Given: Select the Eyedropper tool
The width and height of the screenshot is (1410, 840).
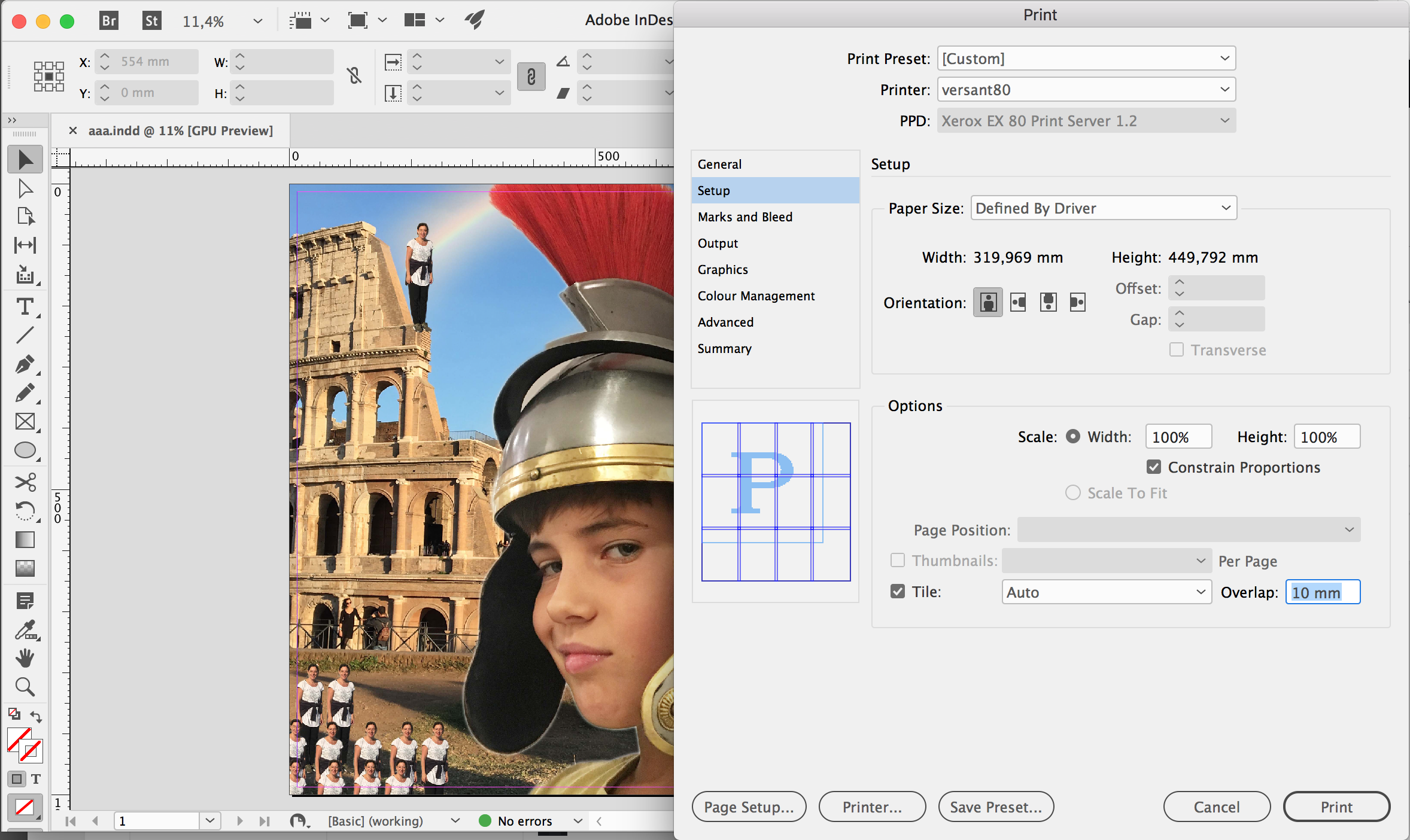Looking at the screenshot, I should (x=25, y=629).
